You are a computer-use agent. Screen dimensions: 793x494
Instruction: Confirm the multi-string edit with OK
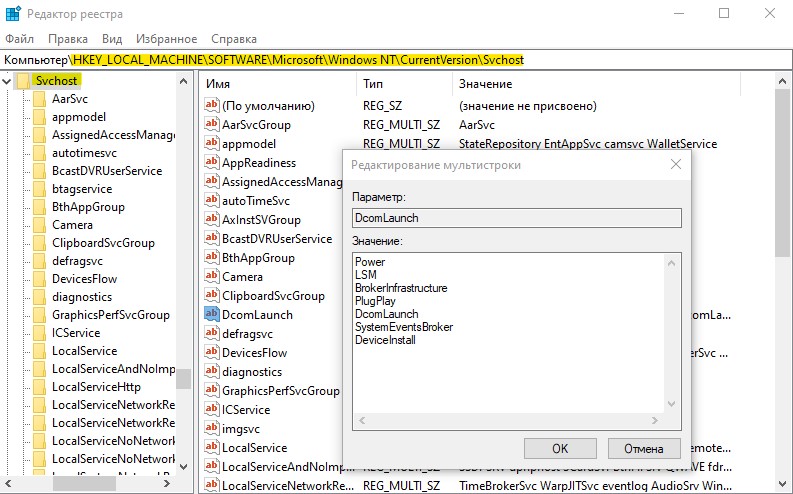(560, 448)
